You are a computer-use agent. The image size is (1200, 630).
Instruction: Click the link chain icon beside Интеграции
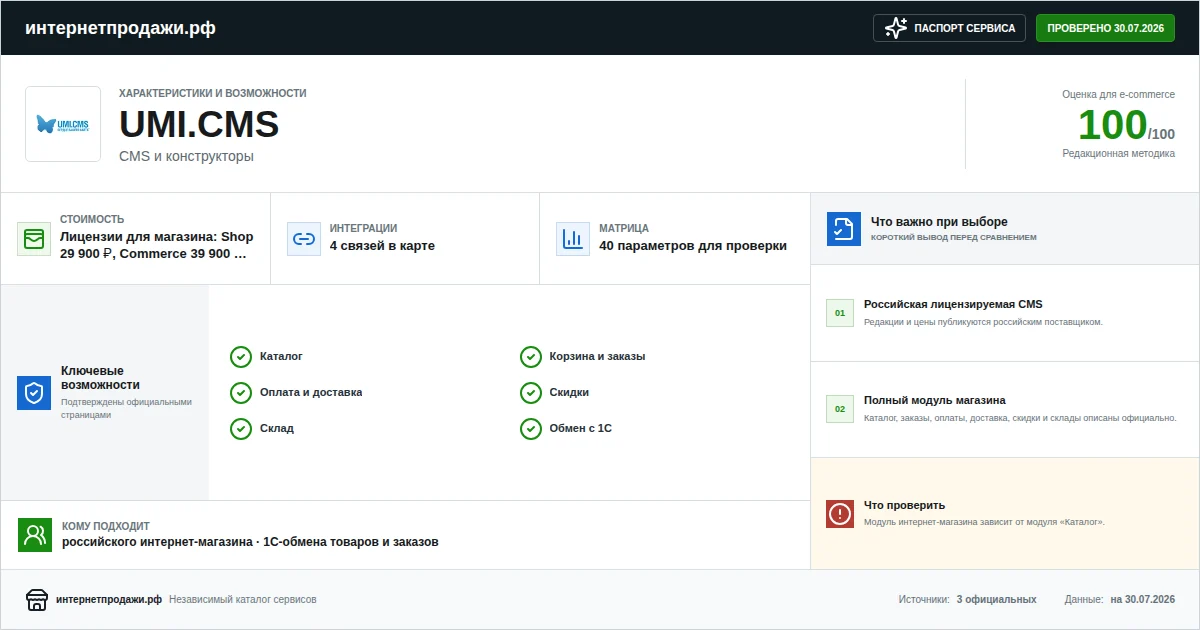[303, 239]
